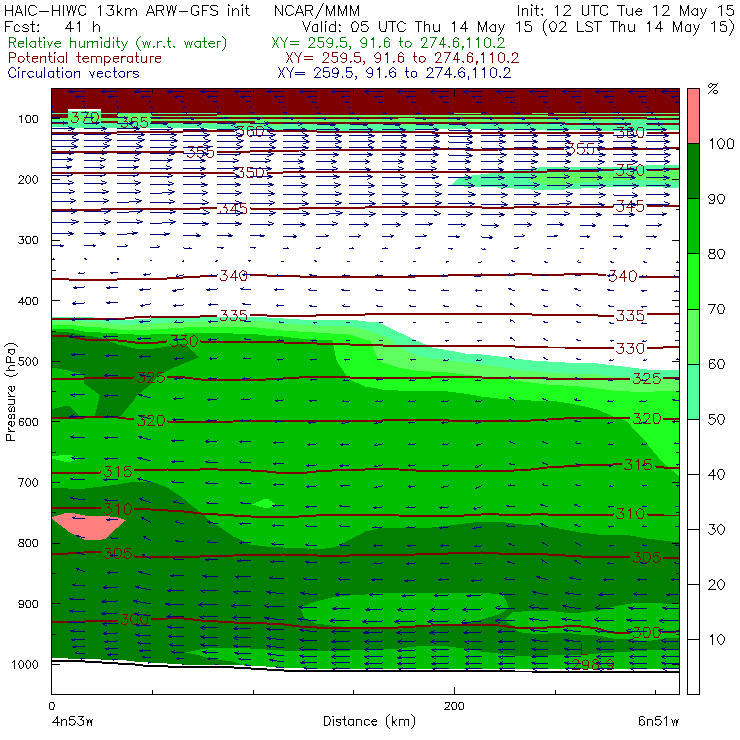Pick the 80–90% green colorbar segment
The width and height of the screenshot is (740, 740).
tap(693, 226)
